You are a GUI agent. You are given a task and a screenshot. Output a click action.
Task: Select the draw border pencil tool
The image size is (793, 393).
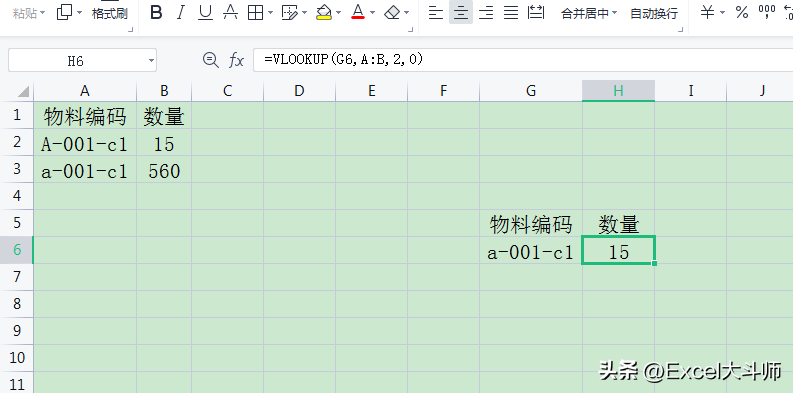tap(289, 13)
